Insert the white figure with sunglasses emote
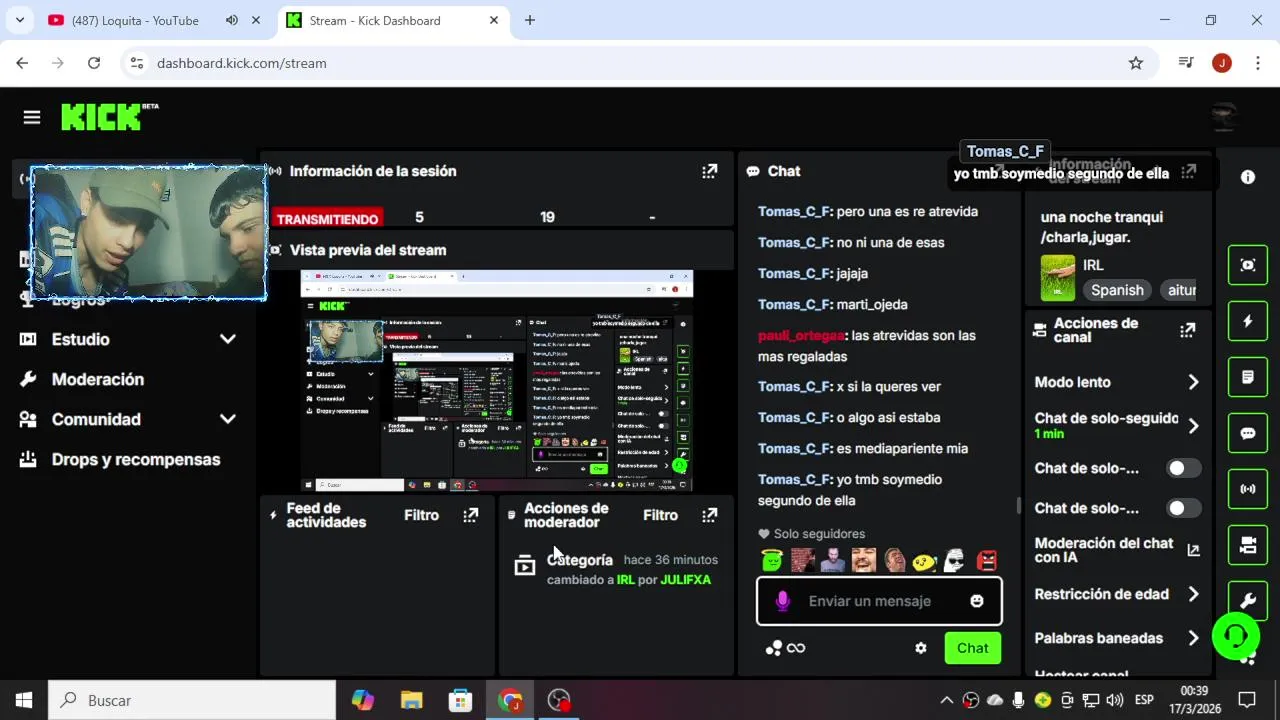 pyautogui.click(x=955, y=560)
